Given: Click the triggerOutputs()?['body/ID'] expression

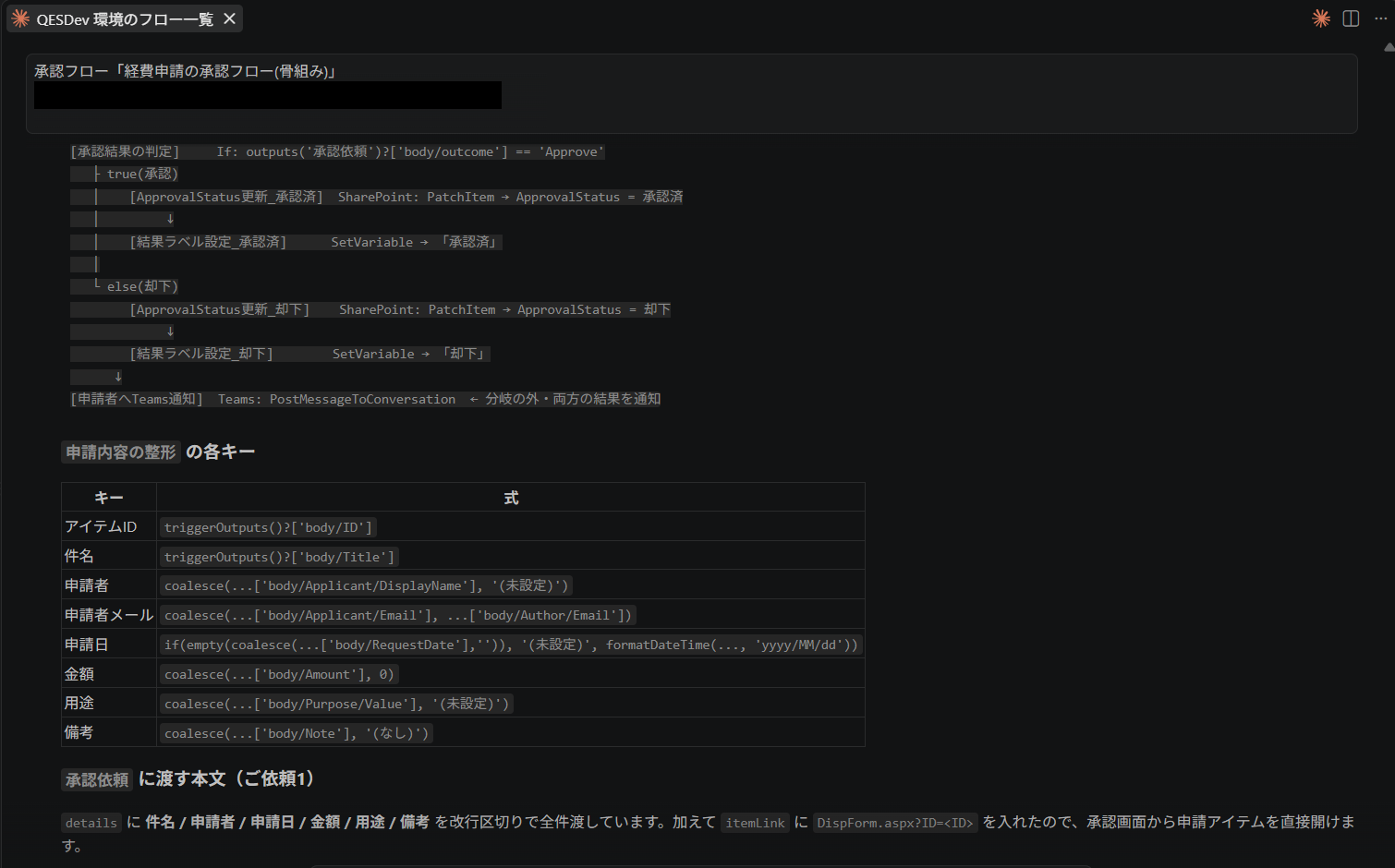Looking at the screenshot, I should point(268,527).
